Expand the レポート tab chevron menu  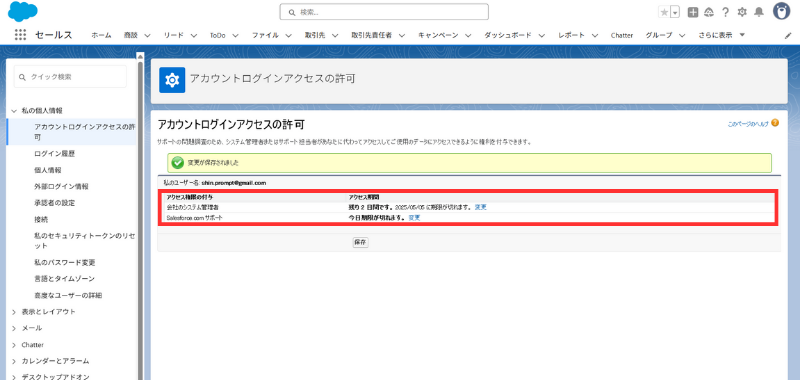[594, 36]
